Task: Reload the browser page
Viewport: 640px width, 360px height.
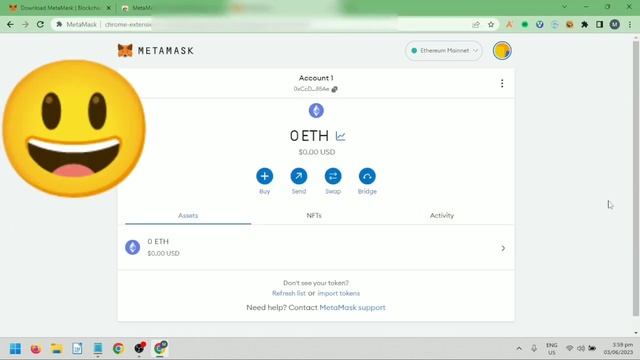Action: tap(40, 24)
